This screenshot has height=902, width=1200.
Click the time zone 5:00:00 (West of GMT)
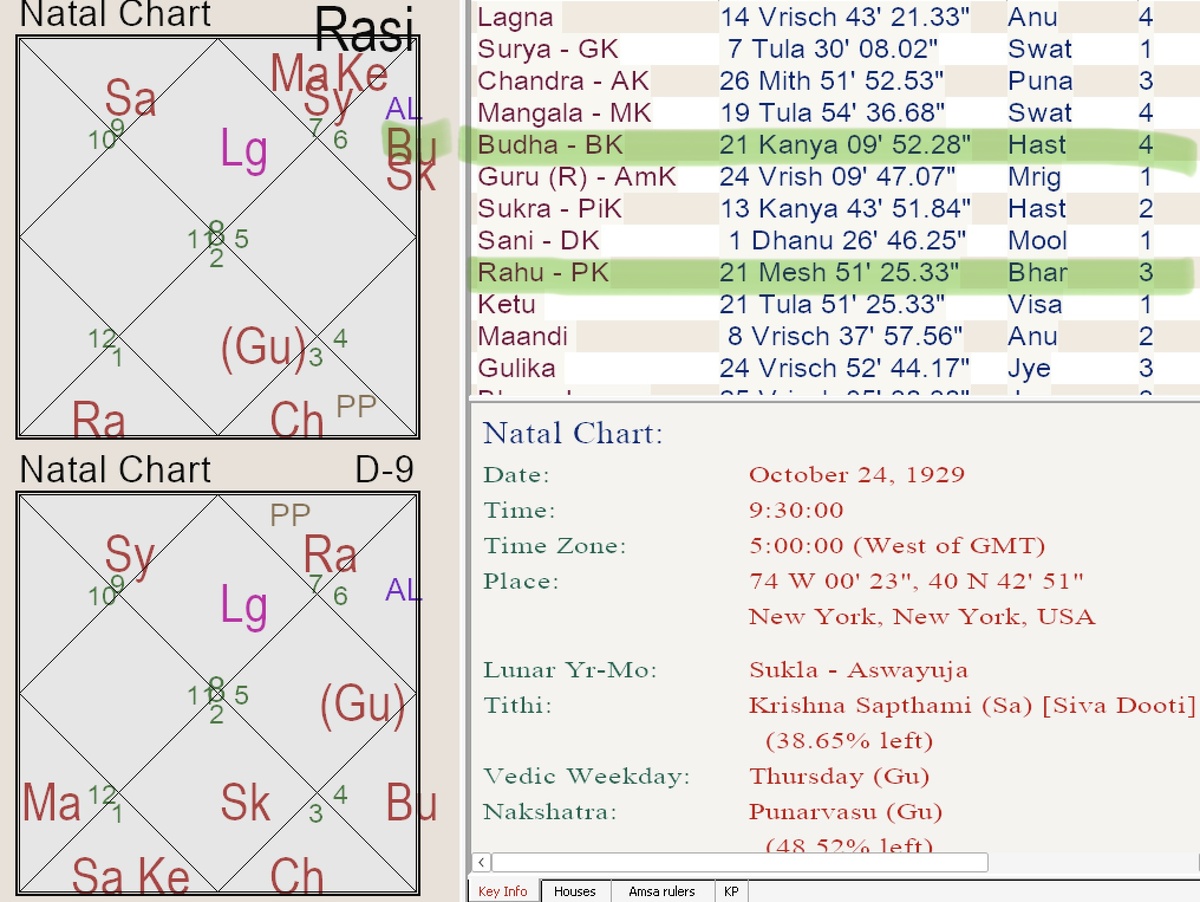[x=897, y=546]
